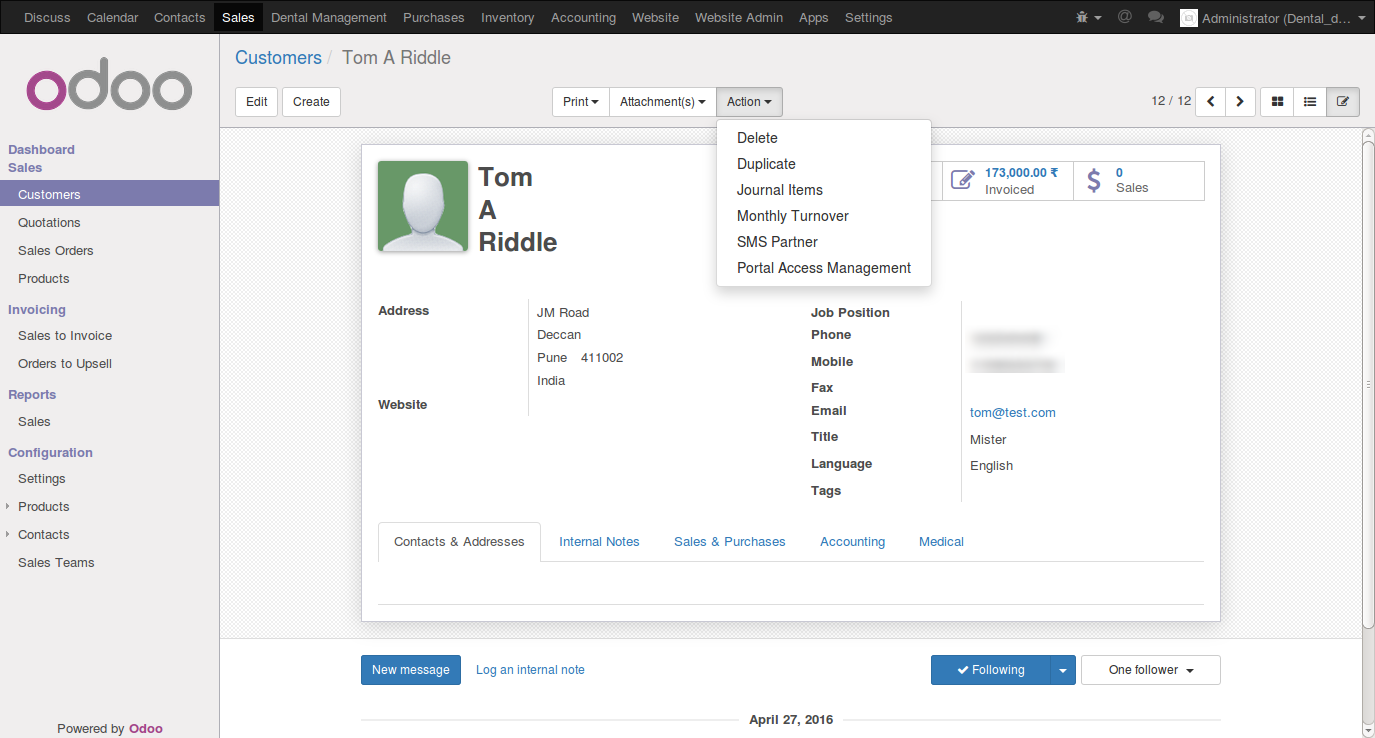Open Website in top menu
The height and width of the screenshot is (738, 1375).
(x=655, y=18)
